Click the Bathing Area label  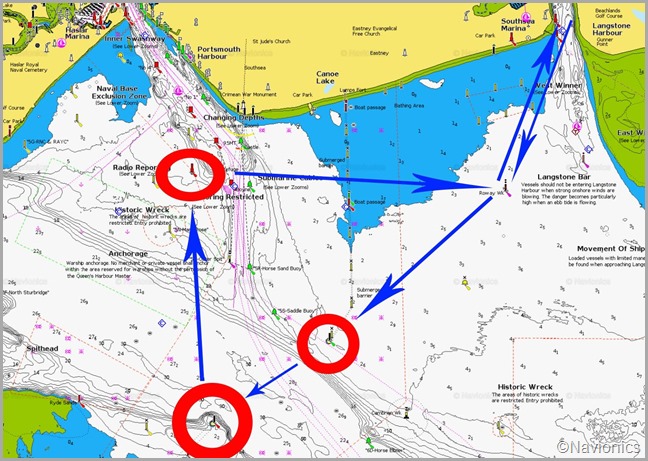pos(409,106)
